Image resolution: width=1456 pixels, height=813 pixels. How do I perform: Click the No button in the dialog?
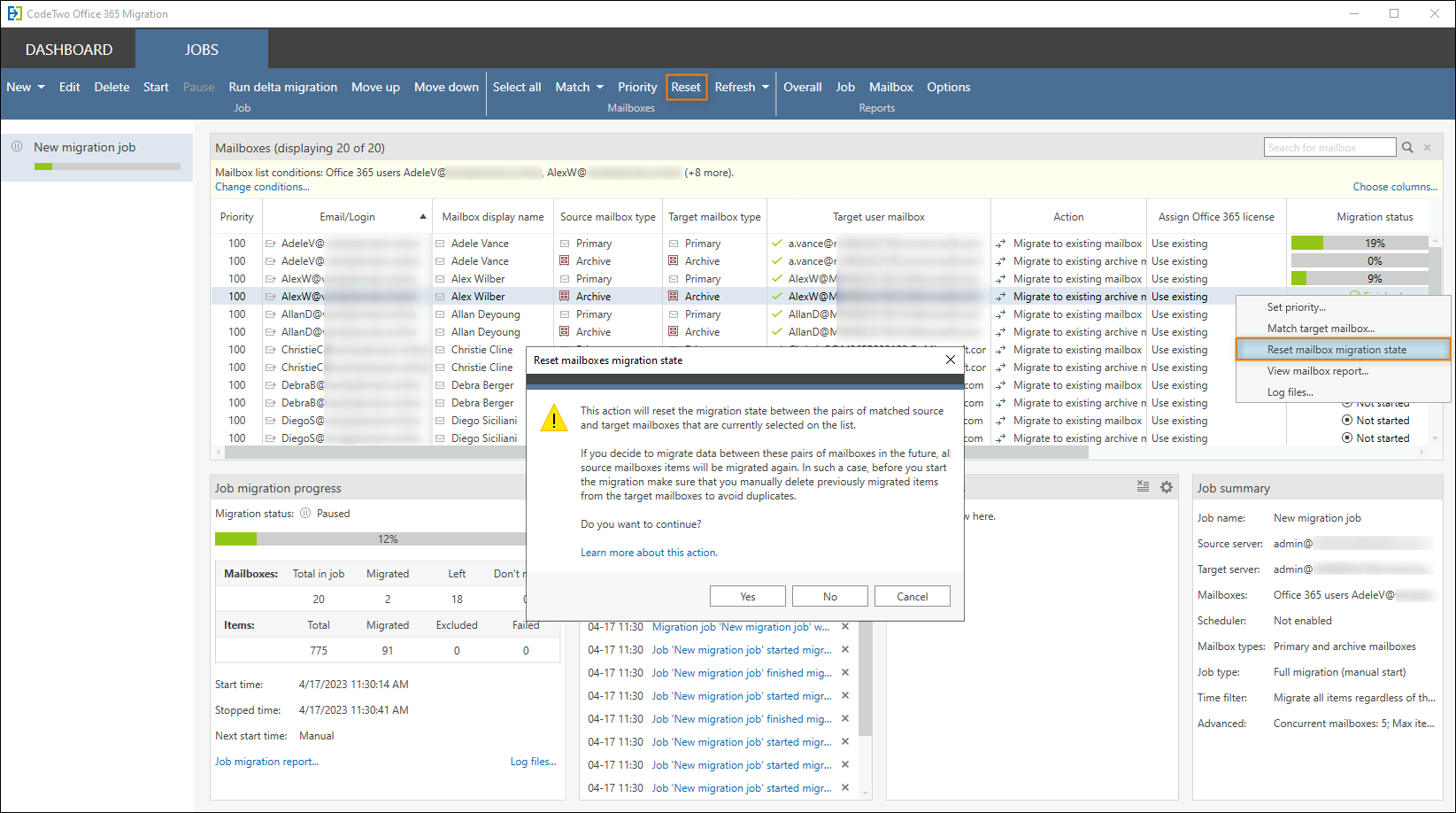pos(830,596)
